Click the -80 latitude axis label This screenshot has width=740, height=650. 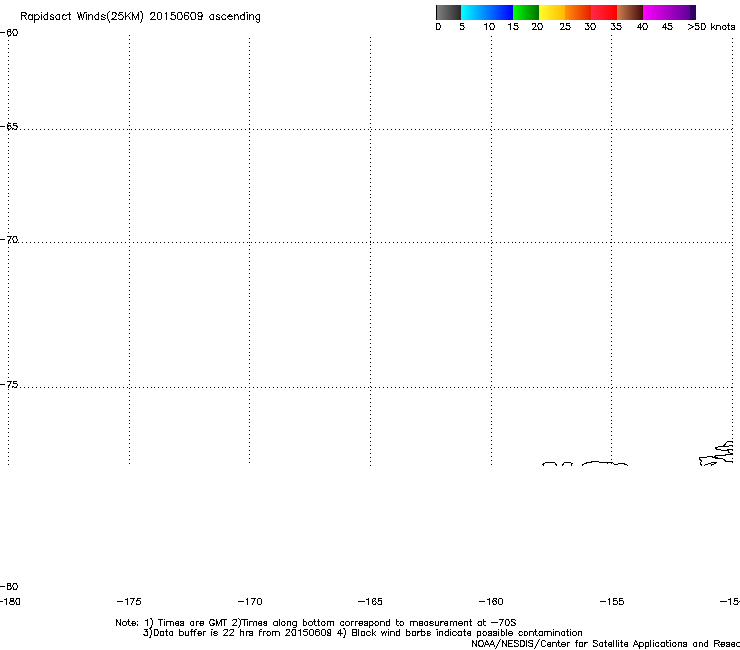(x=9, y=587)
